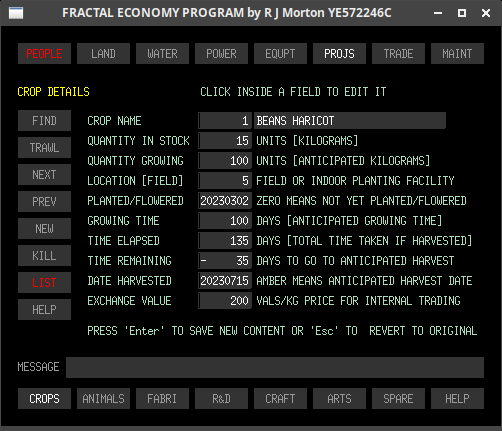Edit the crop number field showing 1
This screenshot has height=431, width=502.
click(225, 121)
